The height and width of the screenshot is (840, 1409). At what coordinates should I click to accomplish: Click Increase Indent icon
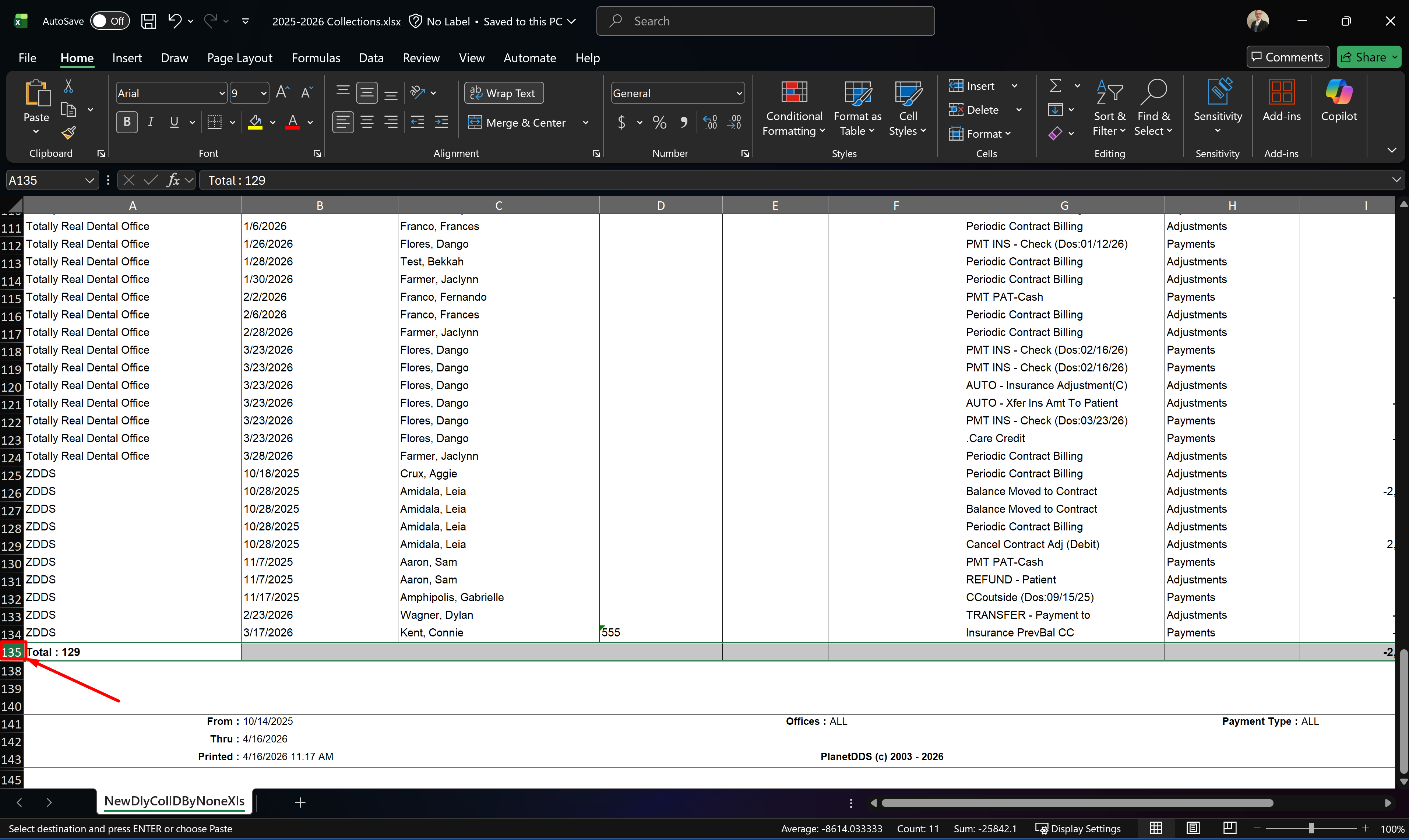click(441, 122)
